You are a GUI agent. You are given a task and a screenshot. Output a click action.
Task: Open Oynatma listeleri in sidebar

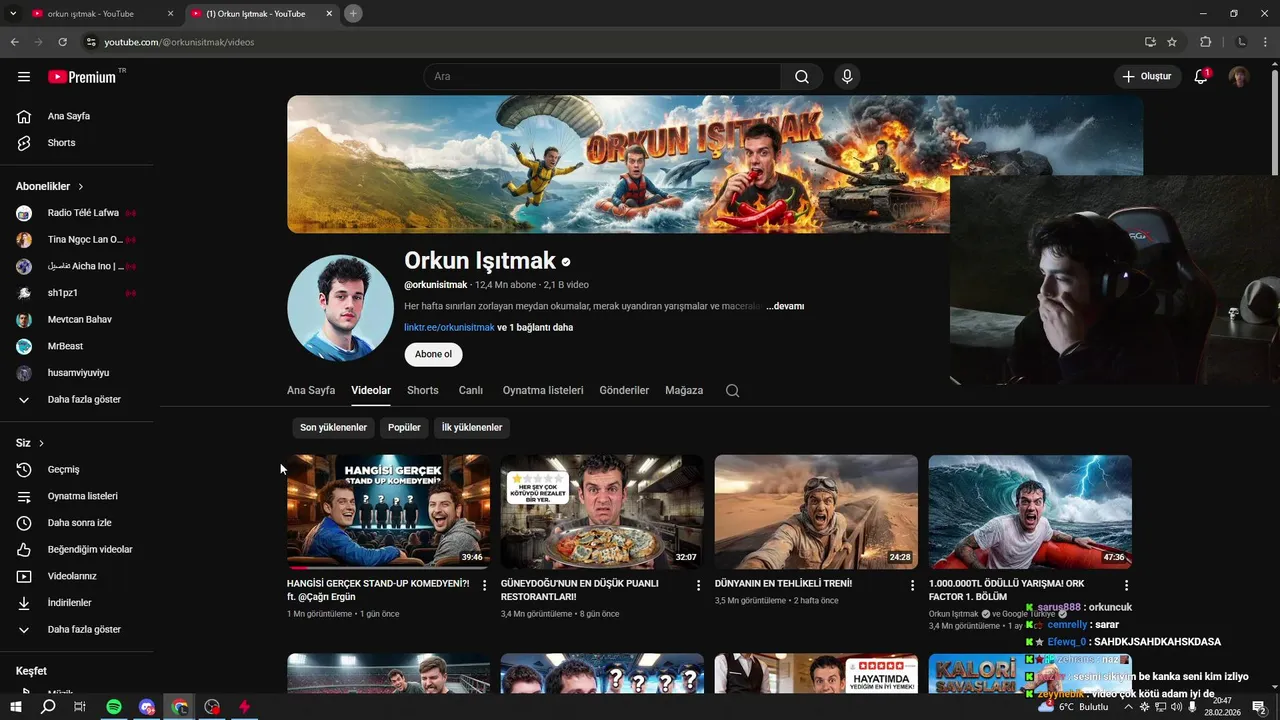coord(80,496)
